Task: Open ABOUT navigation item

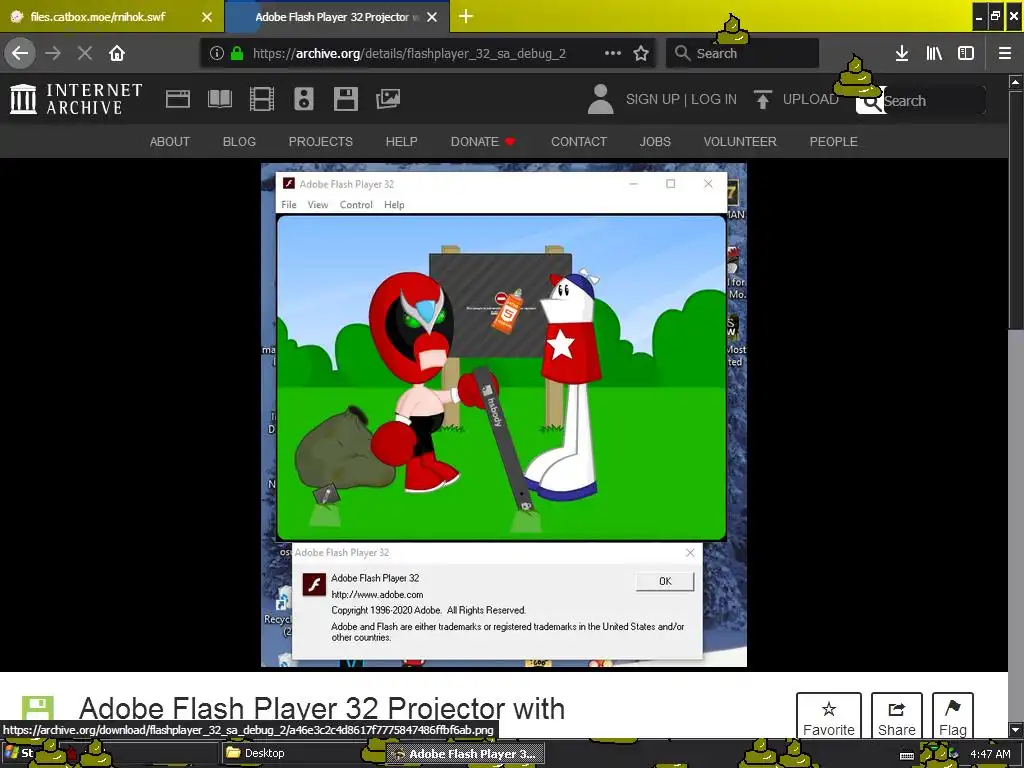Action: (x=170, y=142)
